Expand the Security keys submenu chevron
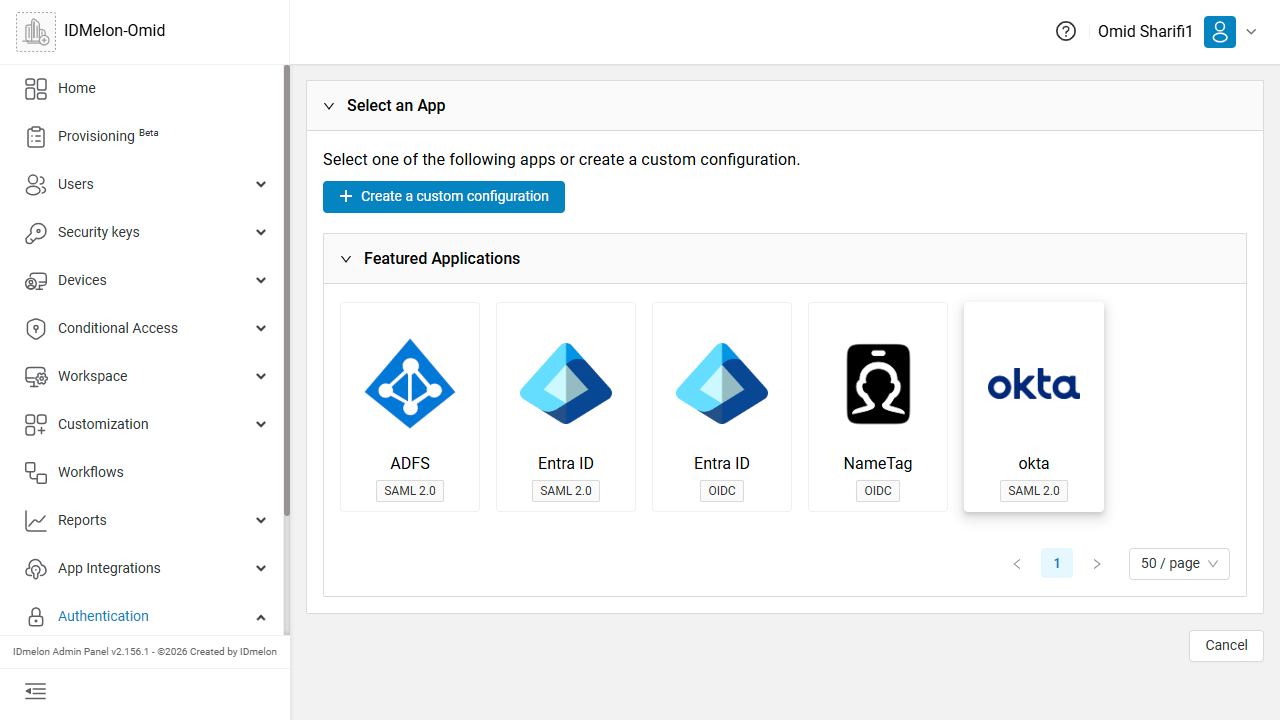 pyautogui.click(x=261, y=232)
